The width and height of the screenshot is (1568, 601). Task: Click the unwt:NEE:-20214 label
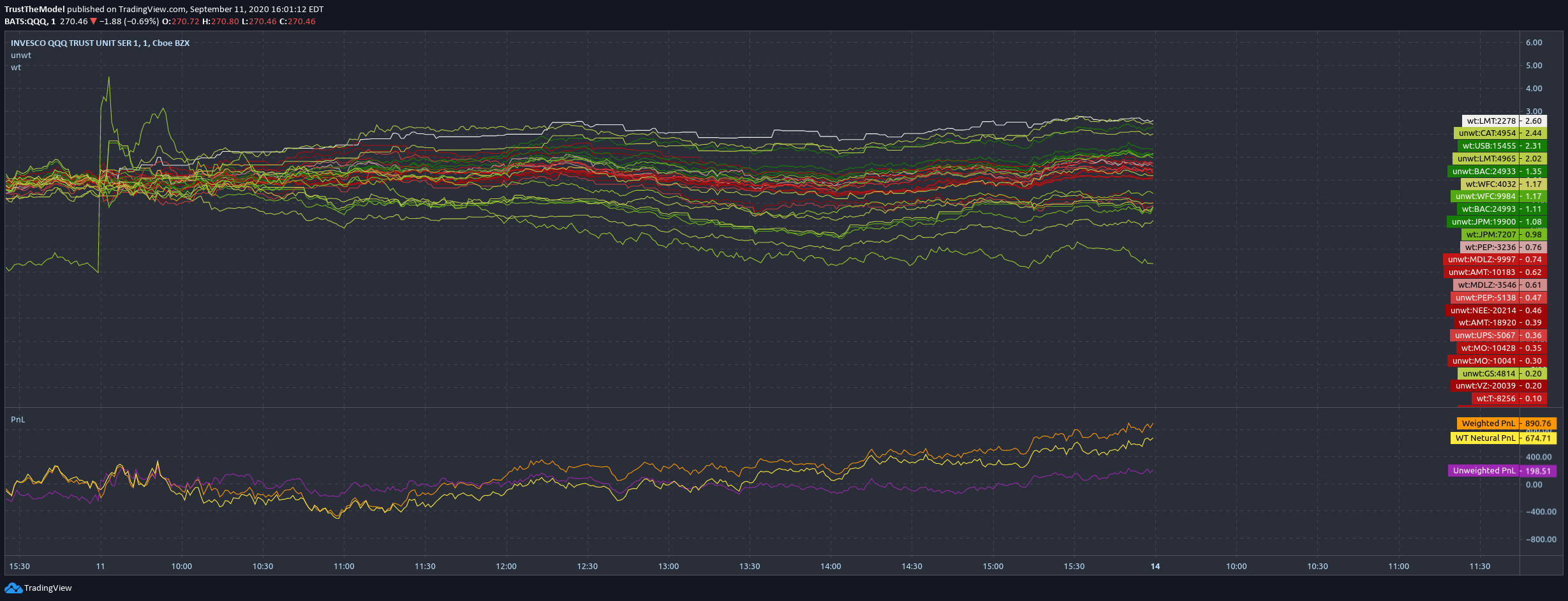click(1483, 311)
